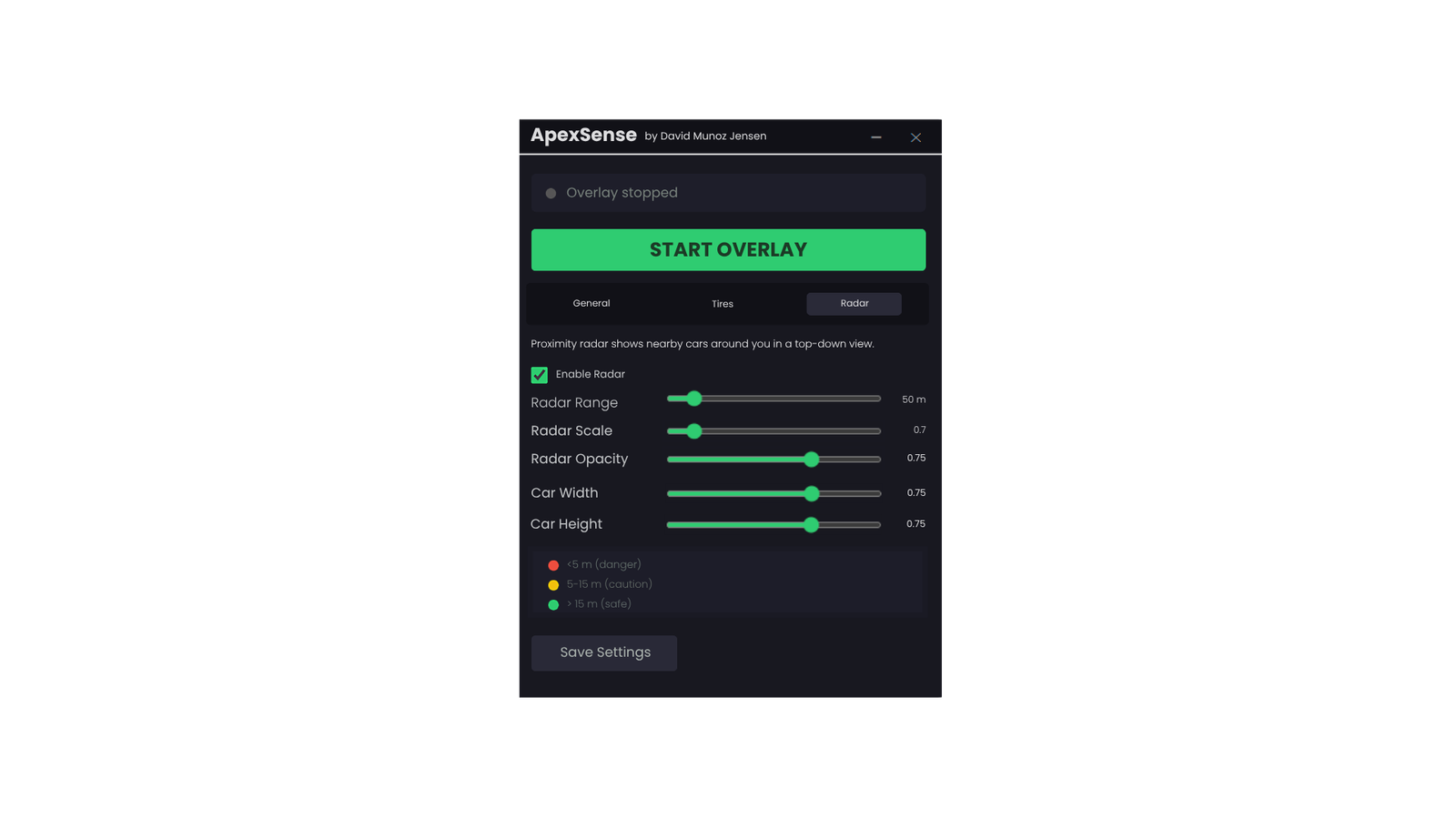Switch to the General tab
This screenshot has width=1456, height=819.
coord(591,303)
